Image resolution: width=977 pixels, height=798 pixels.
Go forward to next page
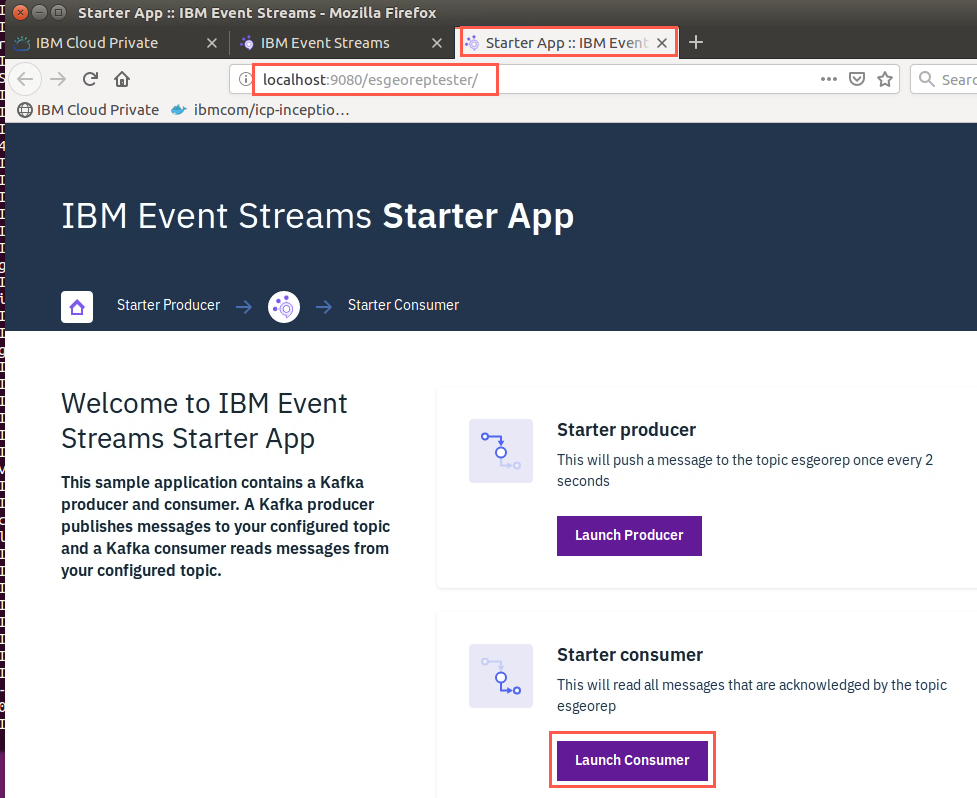point(58,79)
